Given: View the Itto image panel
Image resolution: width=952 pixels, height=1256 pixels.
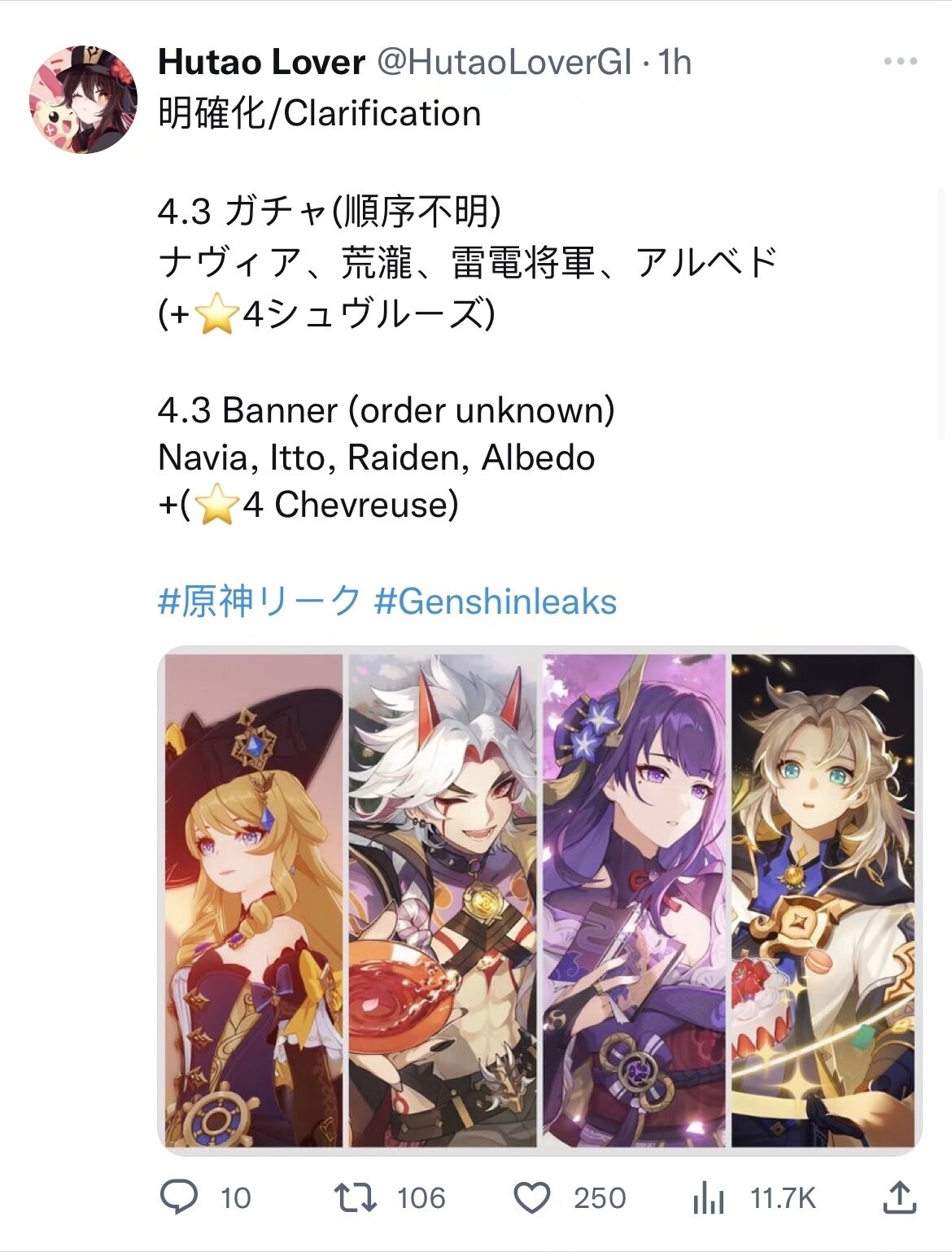Looking at the screenshot, I should tap(443, 900).
